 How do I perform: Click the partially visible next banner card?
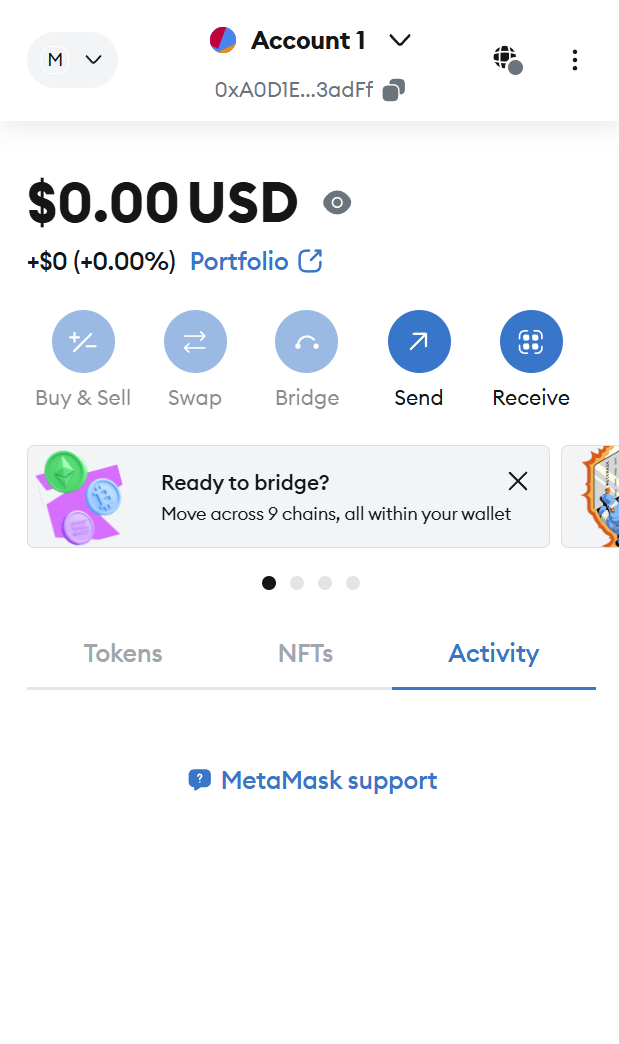point(591,497)
